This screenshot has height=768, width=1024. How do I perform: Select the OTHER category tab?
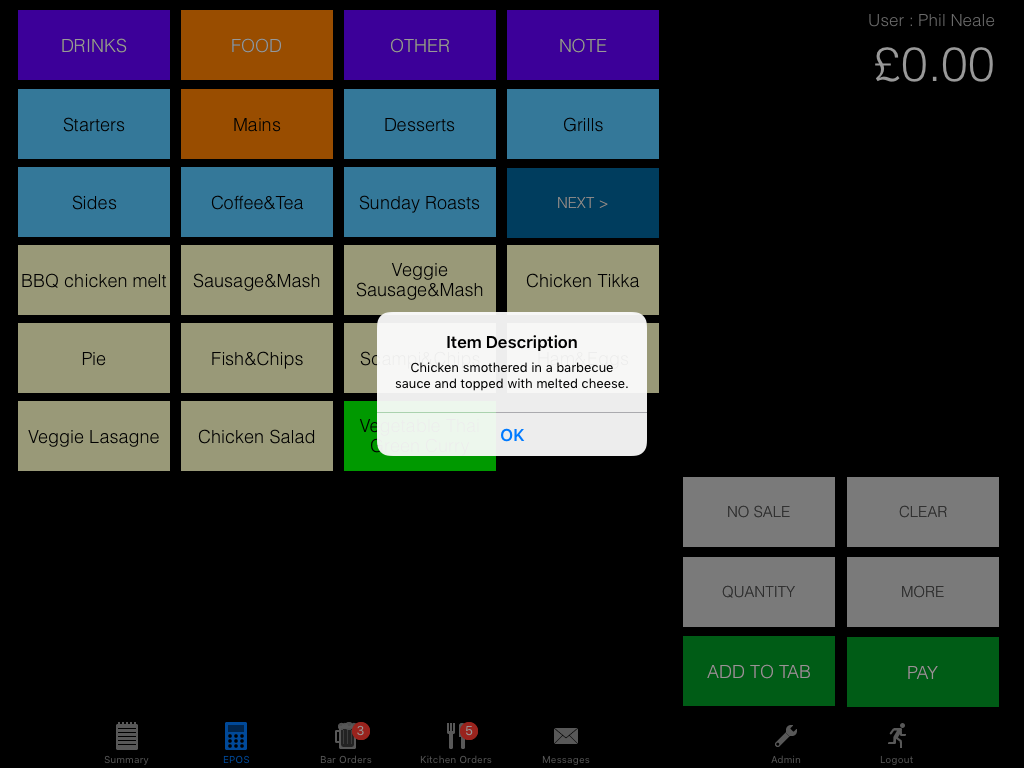(420, 45)
